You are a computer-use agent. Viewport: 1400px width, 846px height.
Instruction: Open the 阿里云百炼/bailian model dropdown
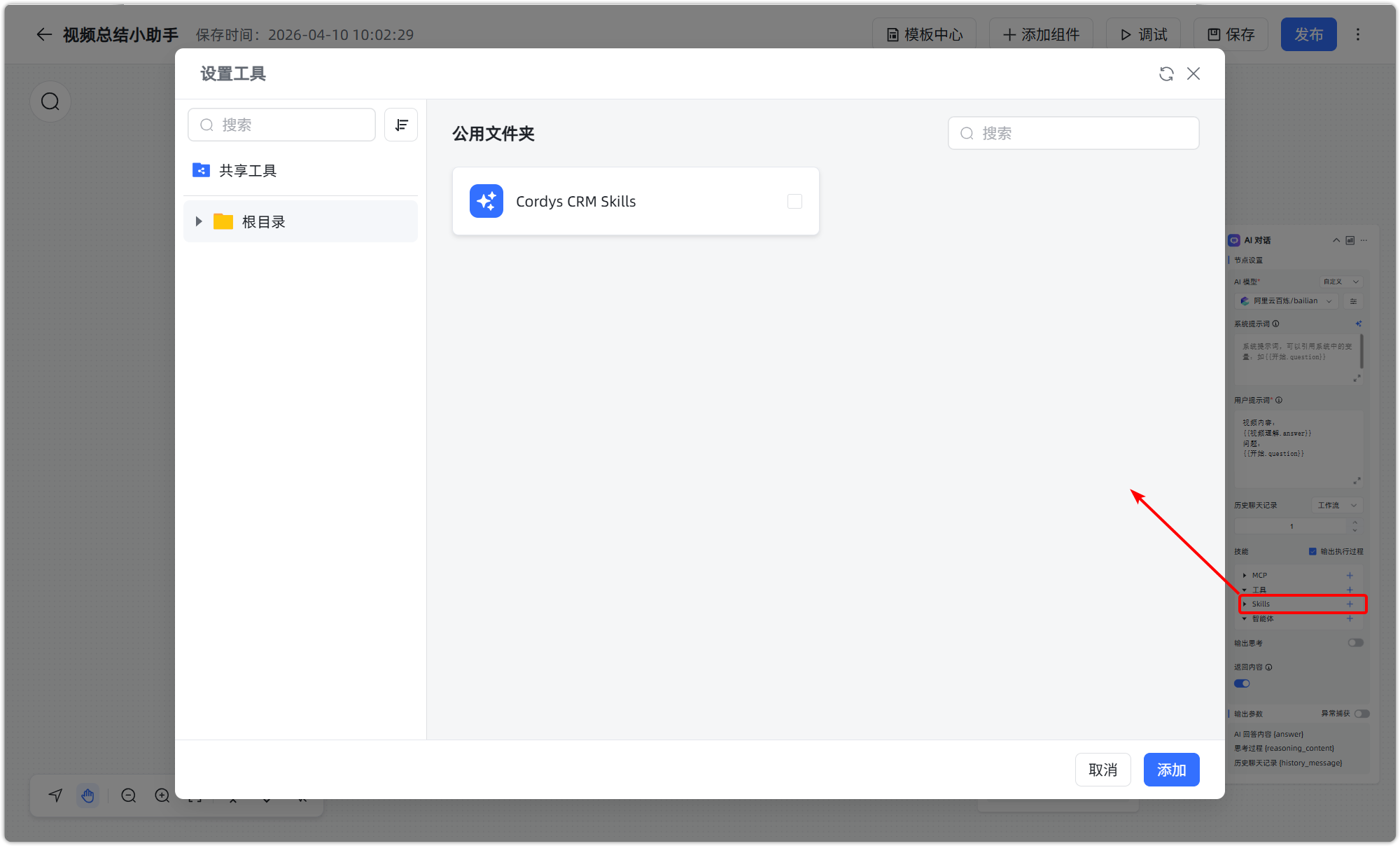point(1287,301)
